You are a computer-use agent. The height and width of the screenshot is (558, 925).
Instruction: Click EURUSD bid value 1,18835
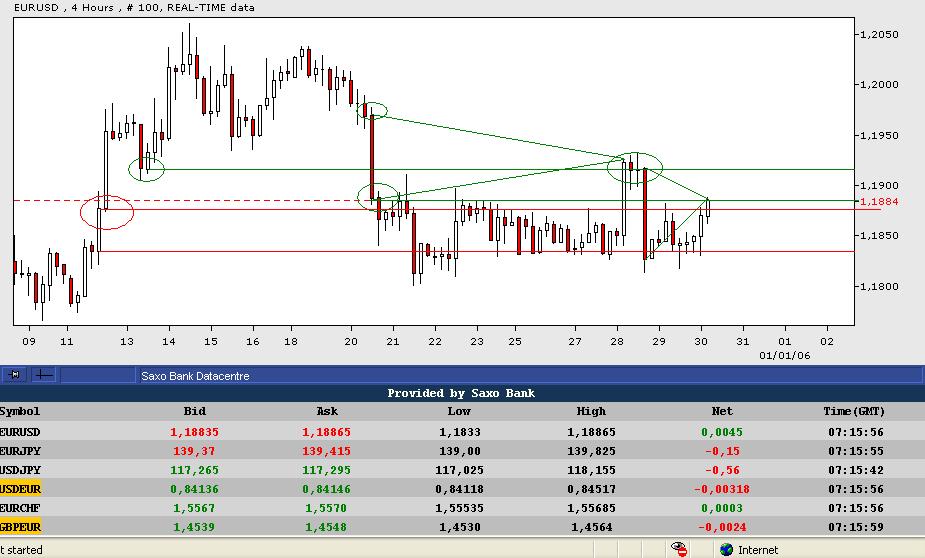194,432
